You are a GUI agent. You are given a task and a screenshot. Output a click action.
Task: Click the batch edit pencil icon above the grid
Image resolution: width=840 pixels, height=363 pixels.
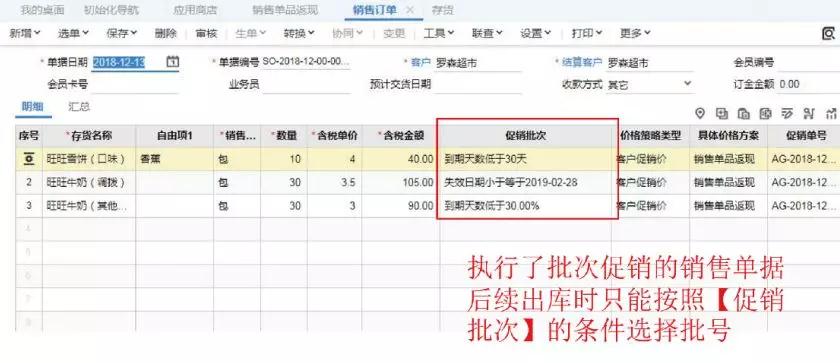pyautogui.click(x=787, y=113)
